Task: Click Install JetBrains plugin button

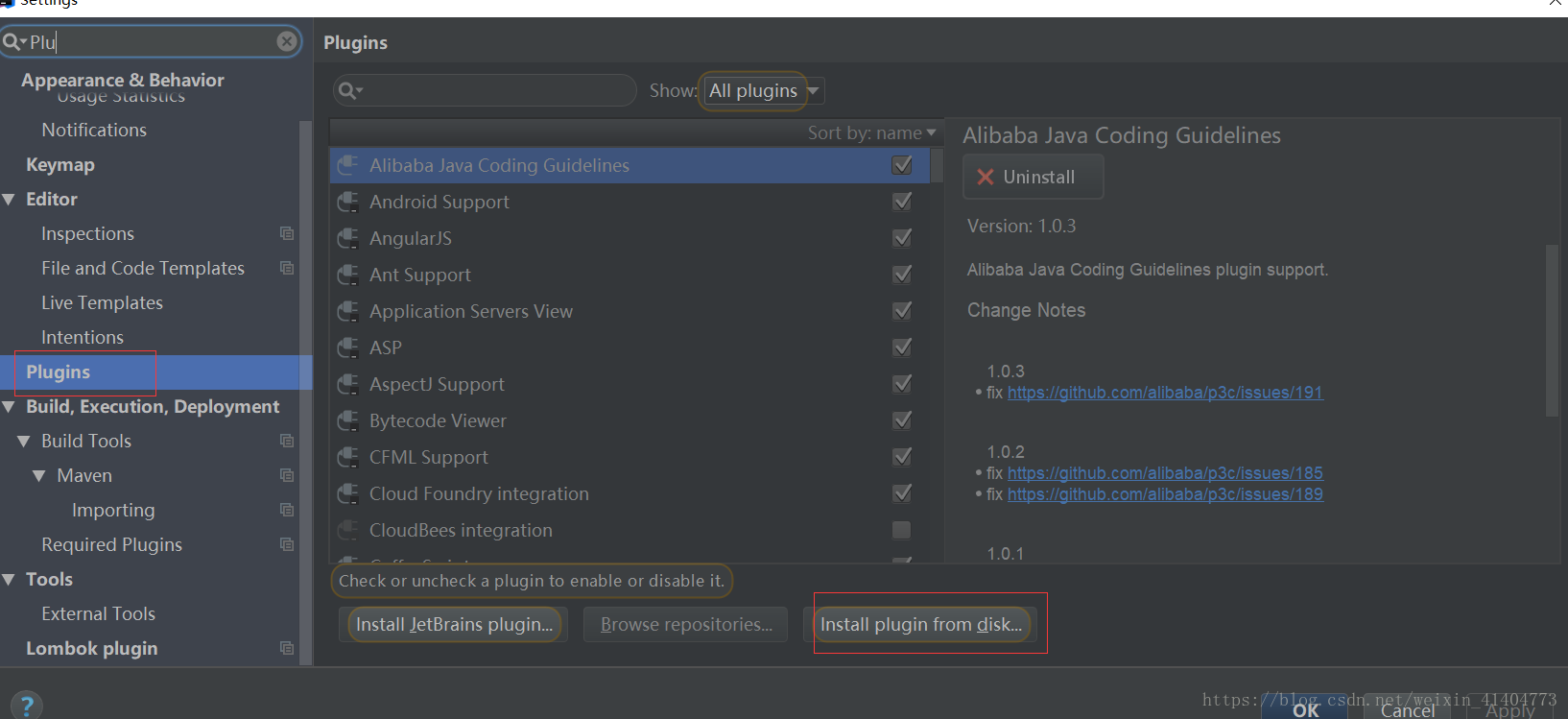Action: pos(454,624)
